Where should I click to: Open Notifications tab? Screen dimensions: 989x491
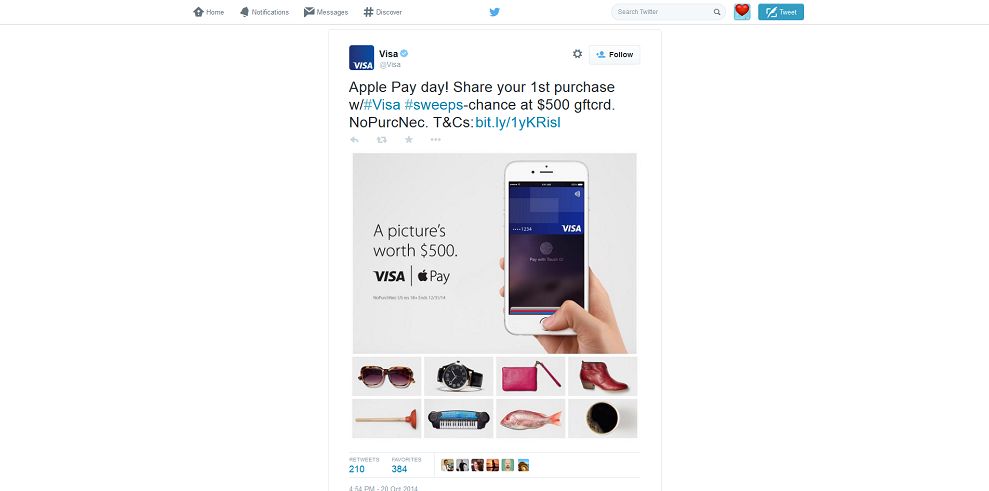264,12
